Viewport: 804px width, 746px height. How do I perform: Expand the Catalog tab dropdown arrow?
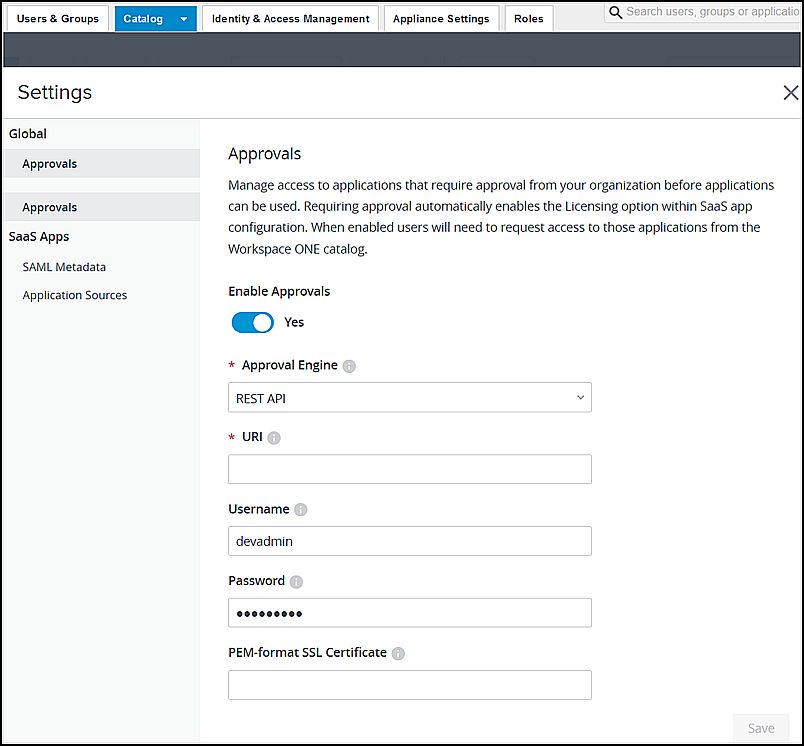pos(184,19)
